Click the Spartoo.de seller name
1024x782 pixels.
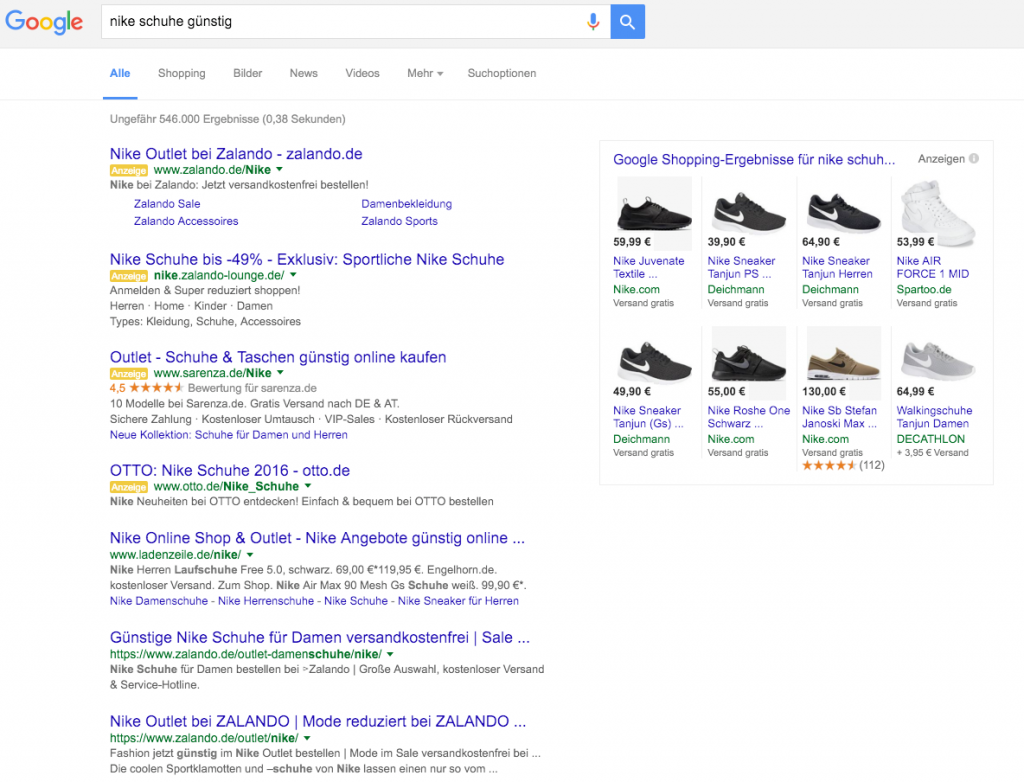tap(924, 289)
